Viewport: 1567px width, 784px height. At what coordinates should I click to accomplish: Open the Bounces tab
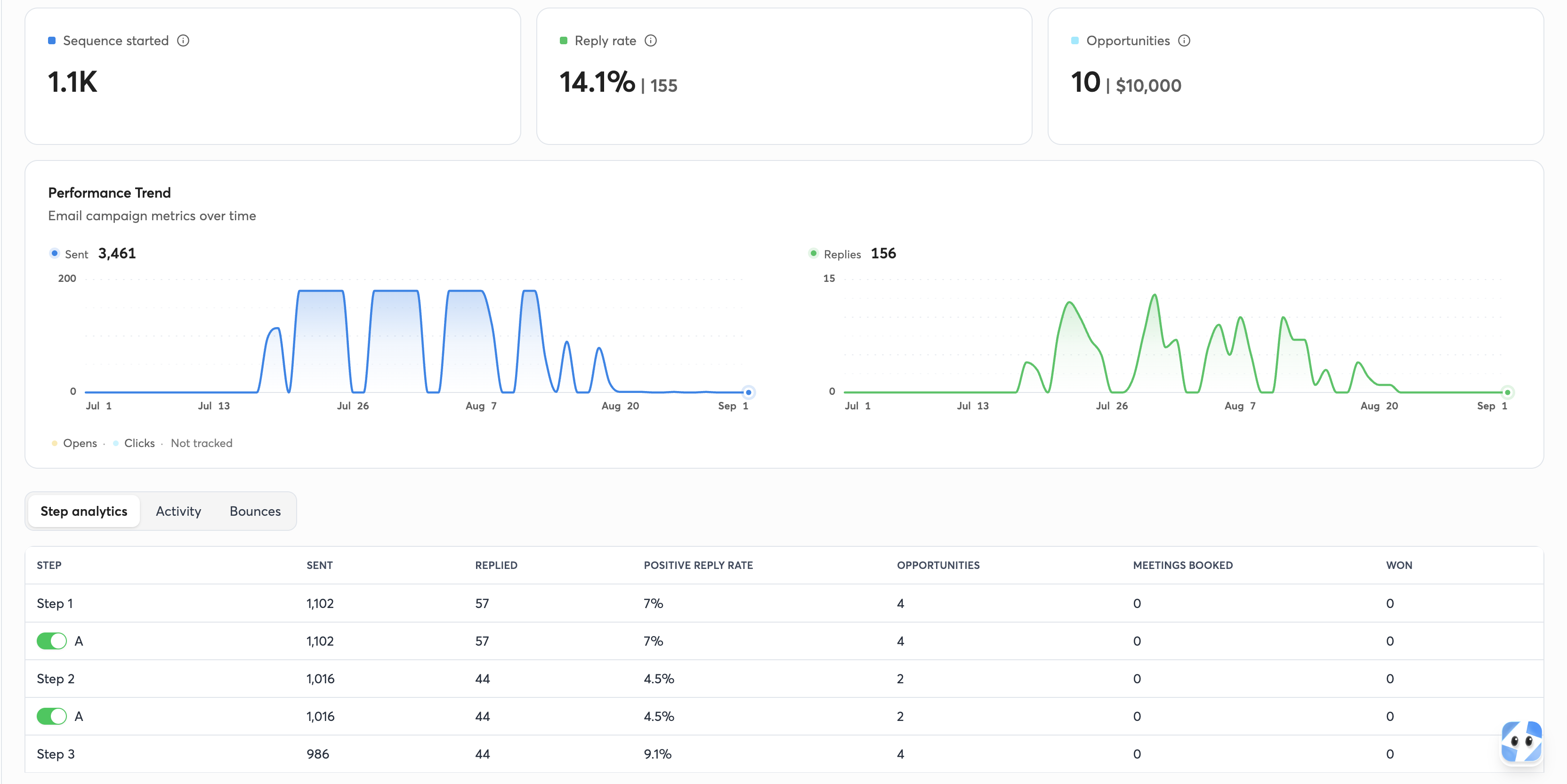tap(255, 511)
